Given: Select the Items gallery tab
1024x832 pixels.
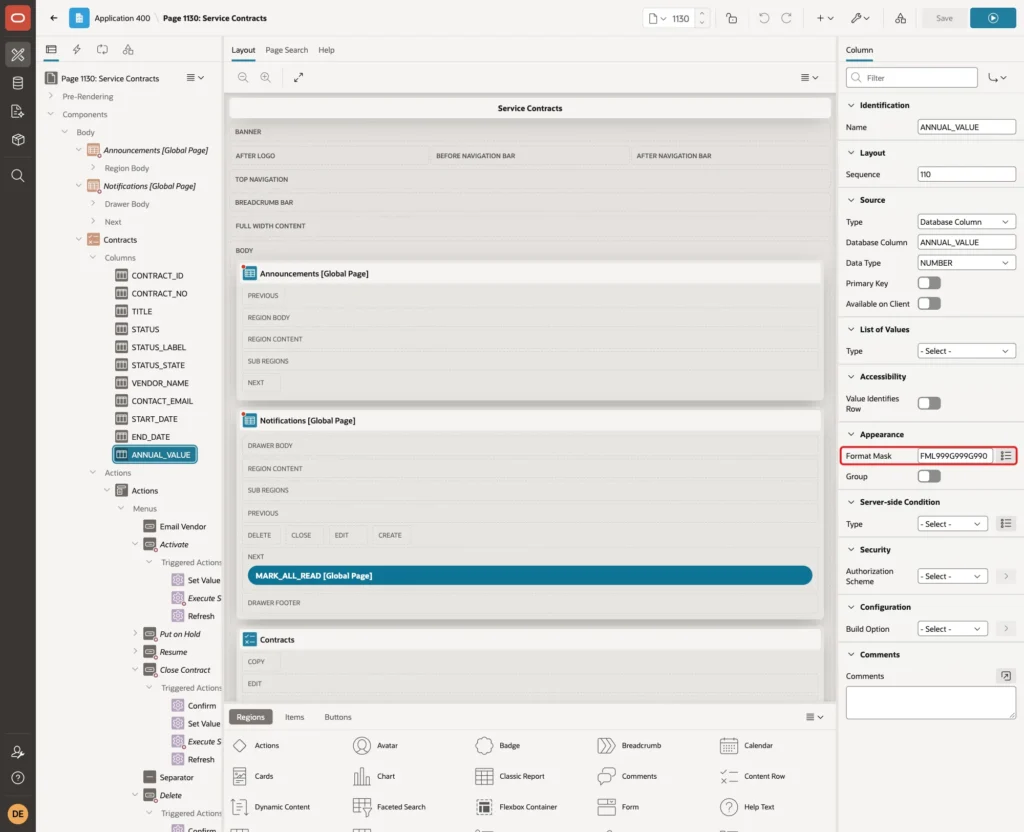Looking at the screenshot, I should [295, 717].
